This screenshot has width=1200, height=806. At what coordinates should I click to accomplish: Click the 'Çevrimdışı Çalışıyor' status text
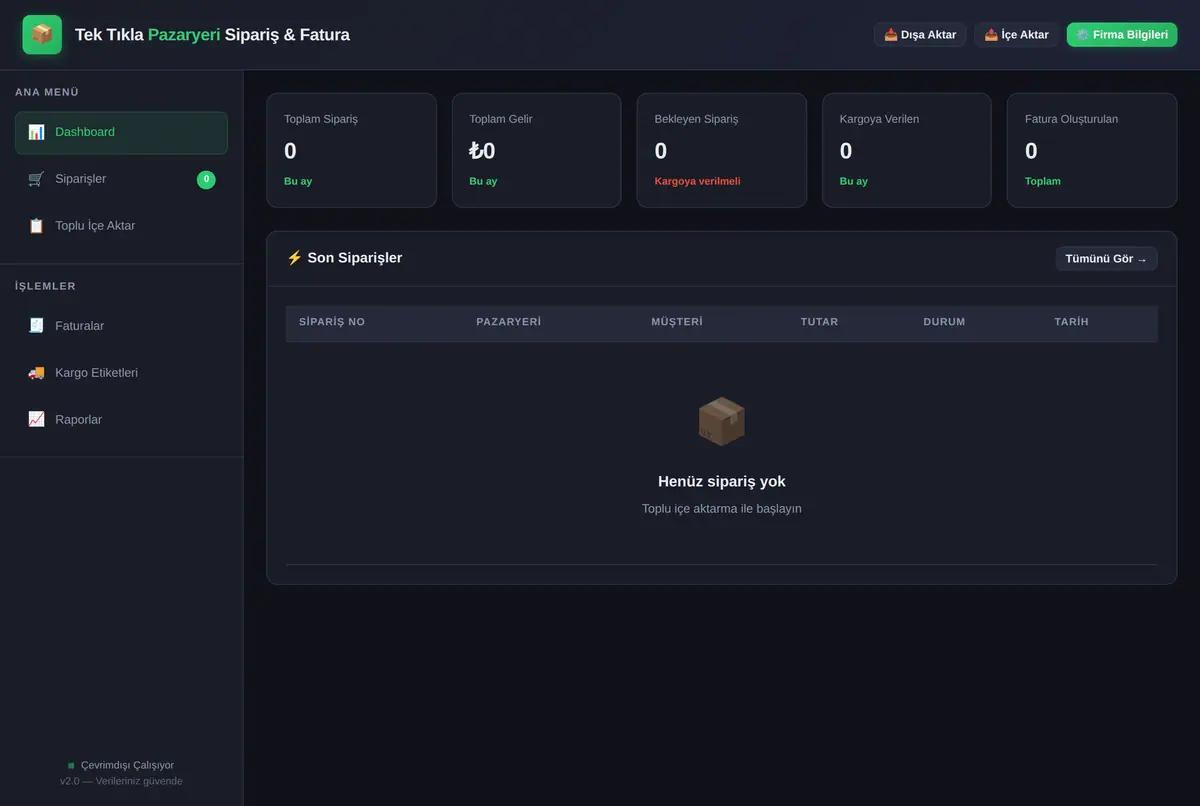[x=127, y=766]
